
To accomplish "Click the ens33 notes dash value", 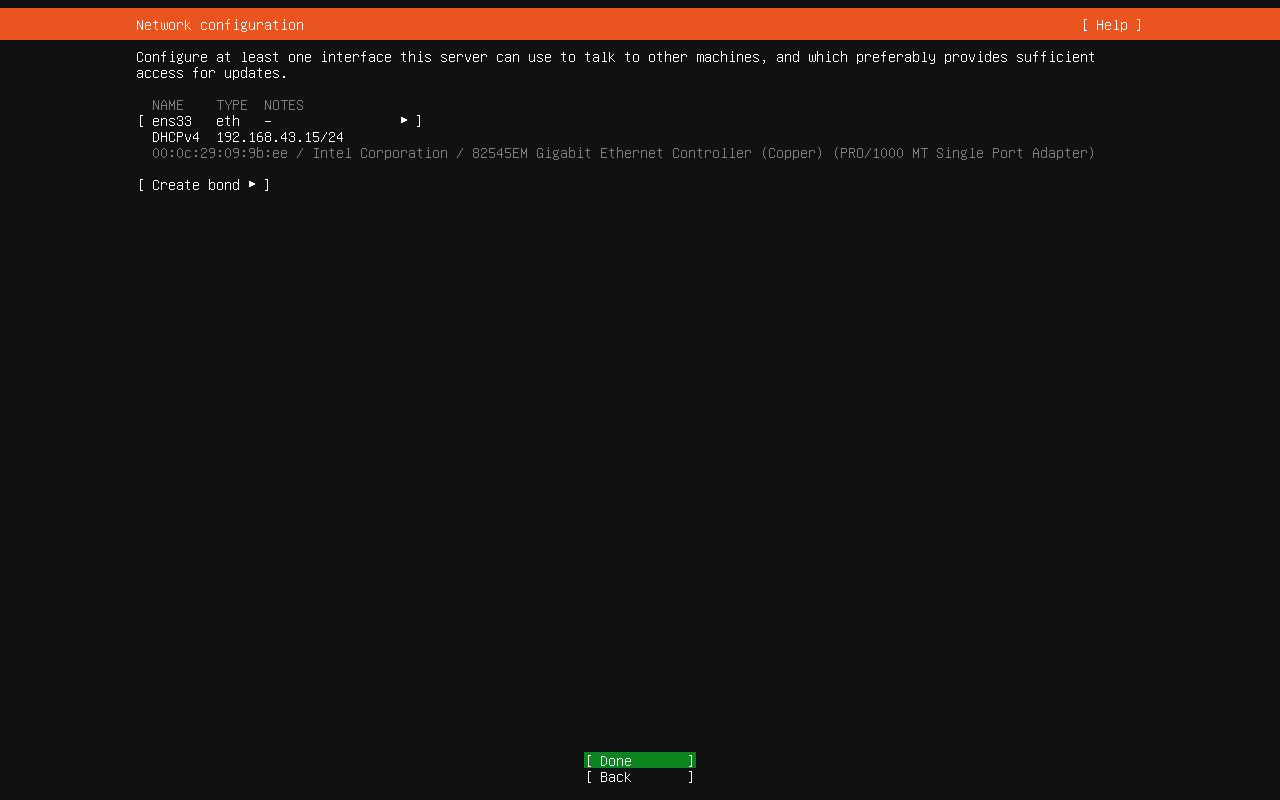I will (x=268, y=121).
